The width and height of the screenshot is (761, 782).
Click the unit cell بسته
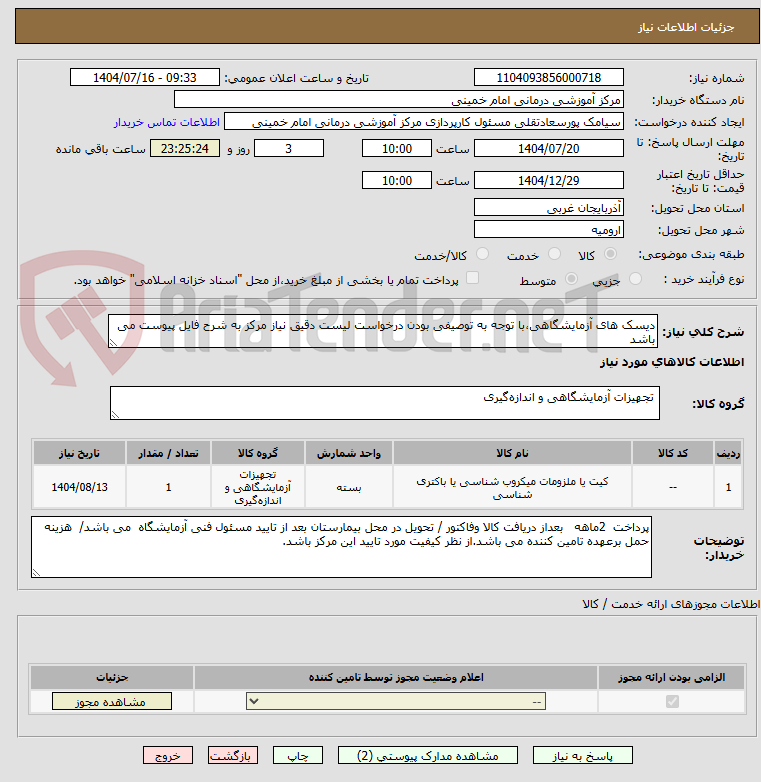pyautogui.click(x=349, y=487)
